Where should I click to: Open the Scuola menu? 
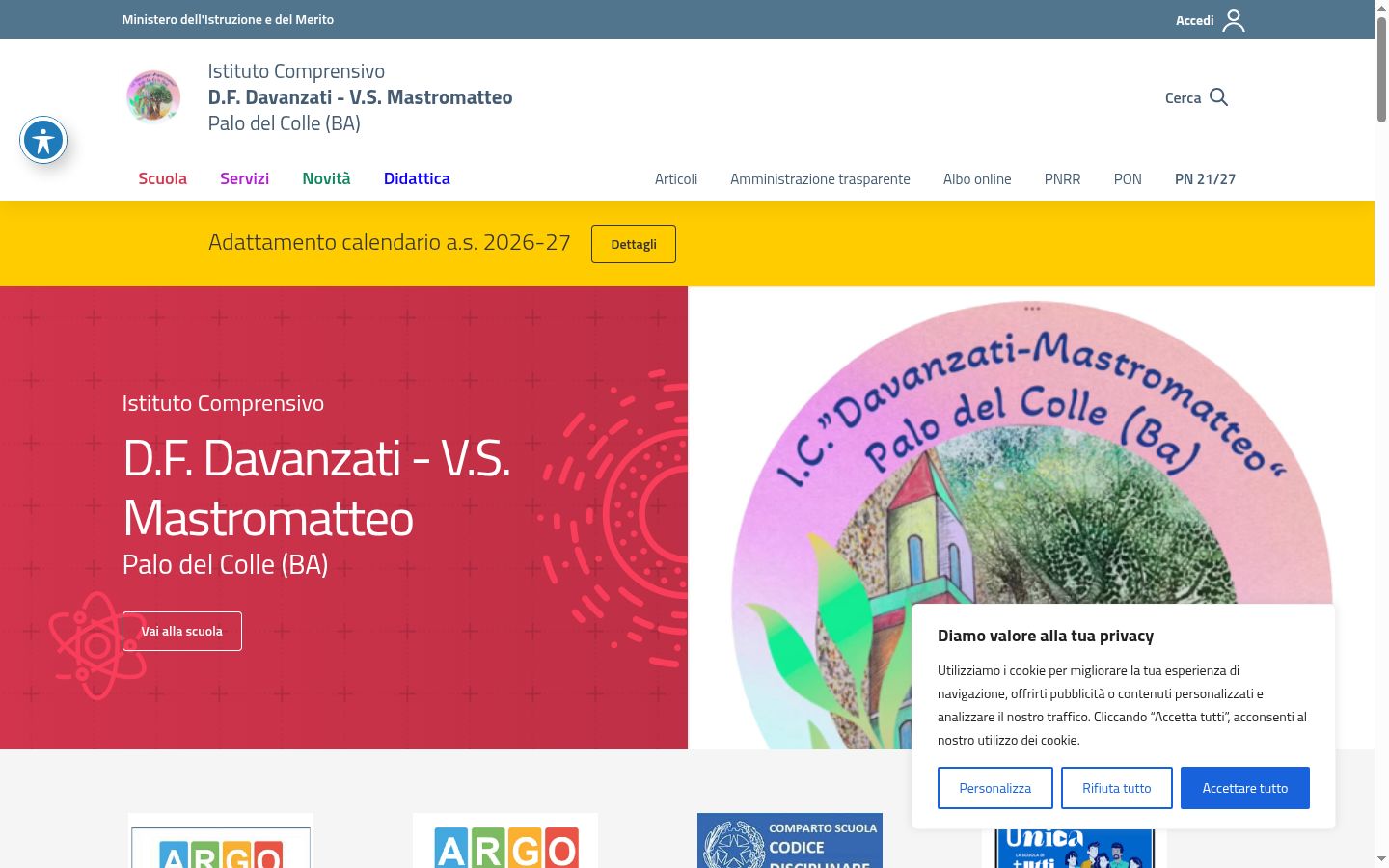(162, 178)
